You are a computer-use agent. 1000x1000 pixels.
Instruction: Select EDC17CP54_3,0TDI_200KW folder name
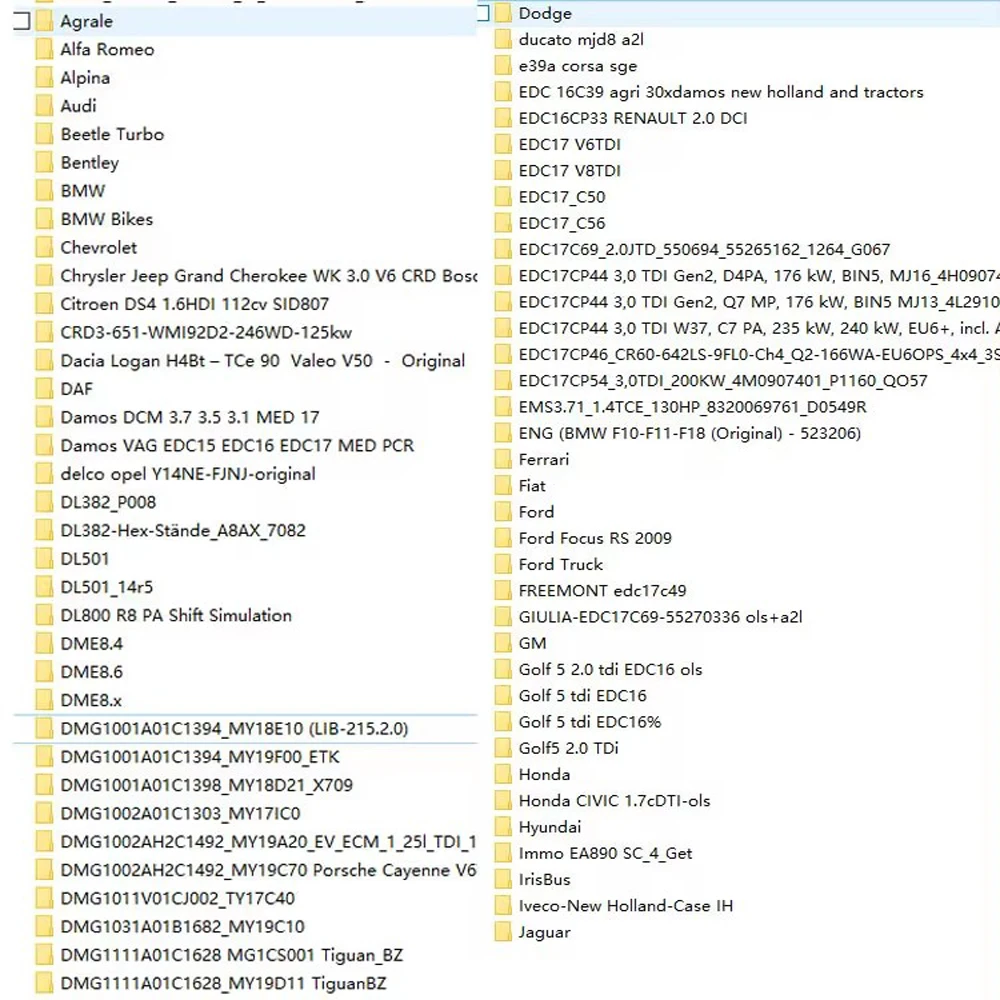point(723,381)
